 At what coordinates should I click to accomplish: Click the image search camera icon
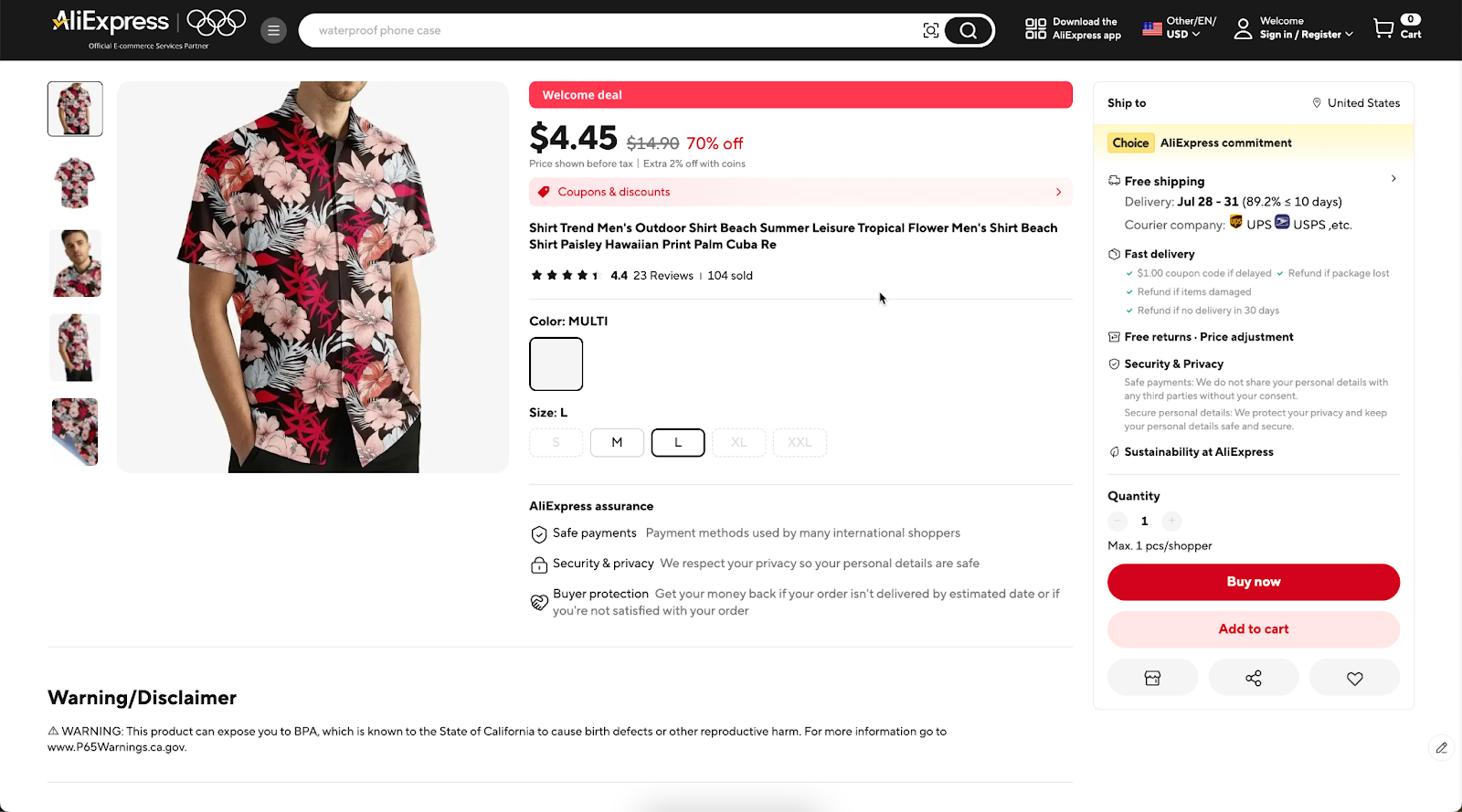(930, 30)
